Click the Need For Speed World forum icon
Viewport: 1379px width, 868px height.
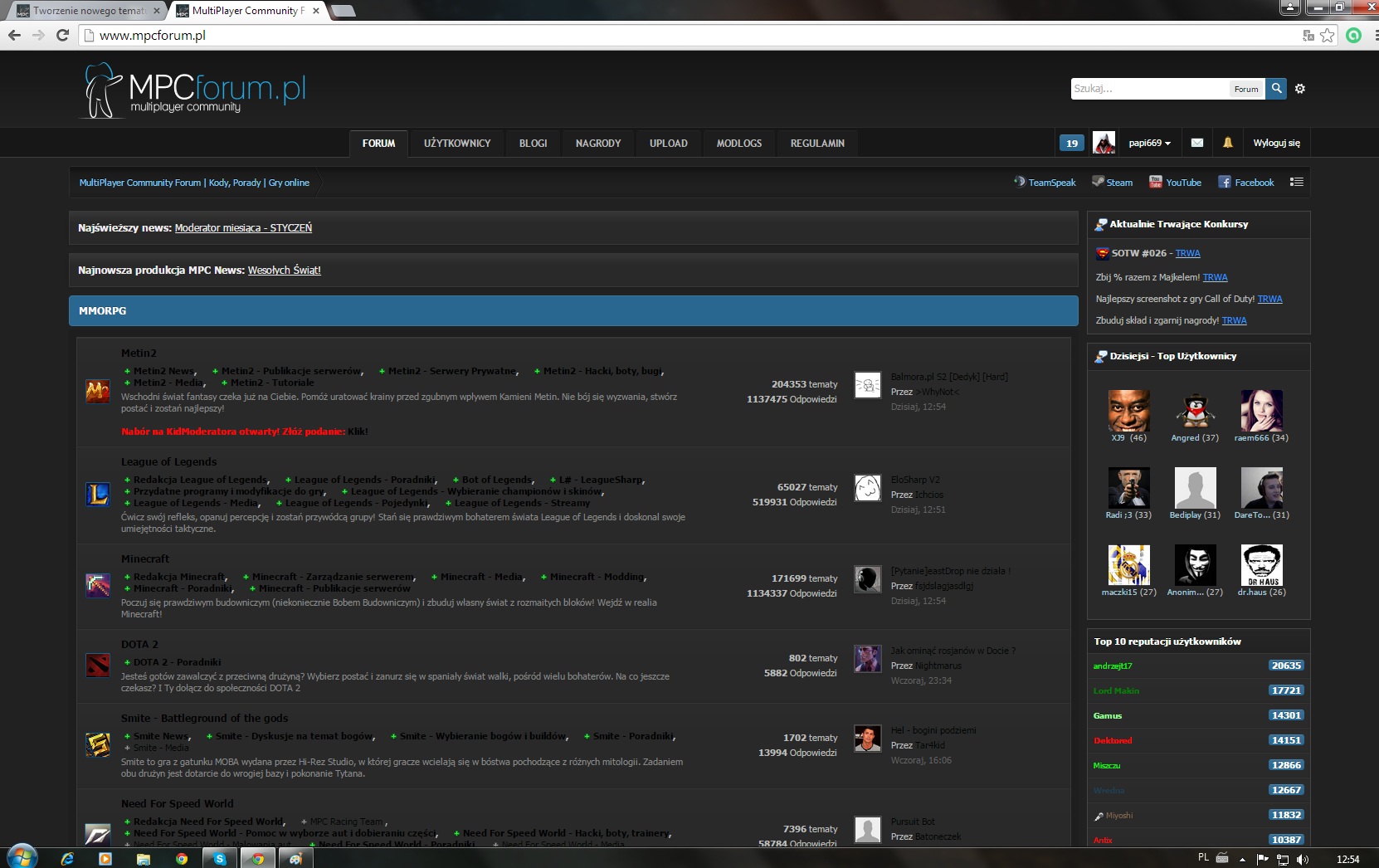pyautogui.click(x=98, y=833)
